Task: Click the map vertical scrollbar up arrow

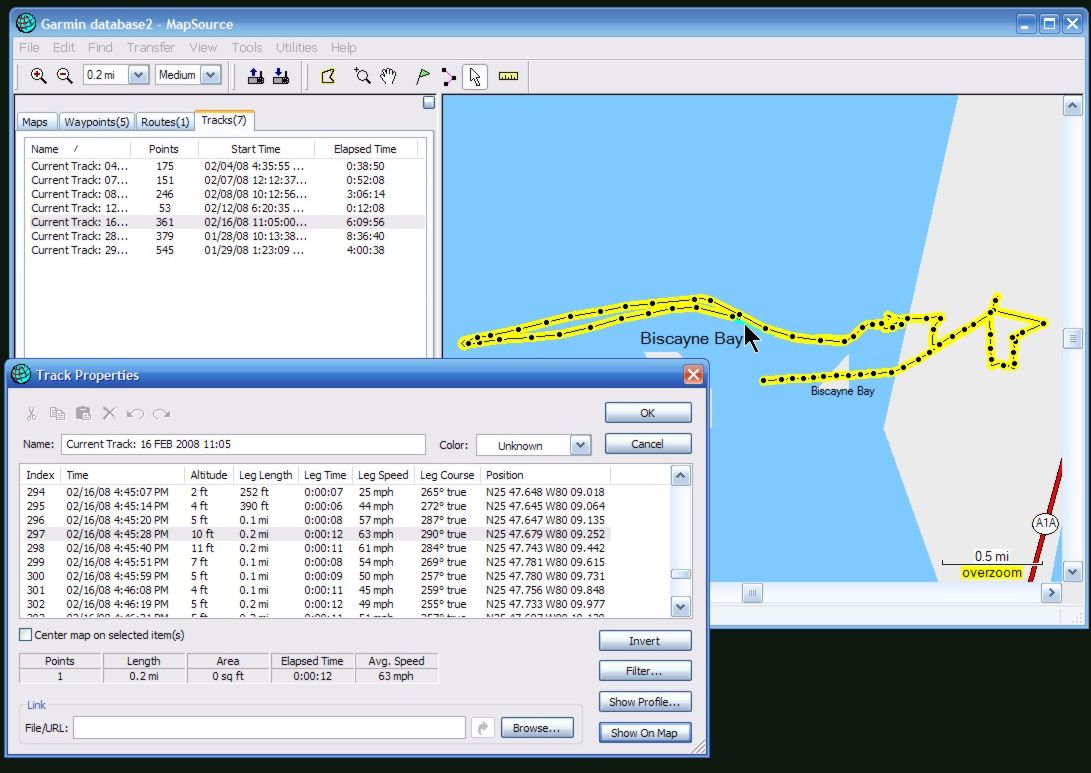Action: click(x=1072, y=106)
